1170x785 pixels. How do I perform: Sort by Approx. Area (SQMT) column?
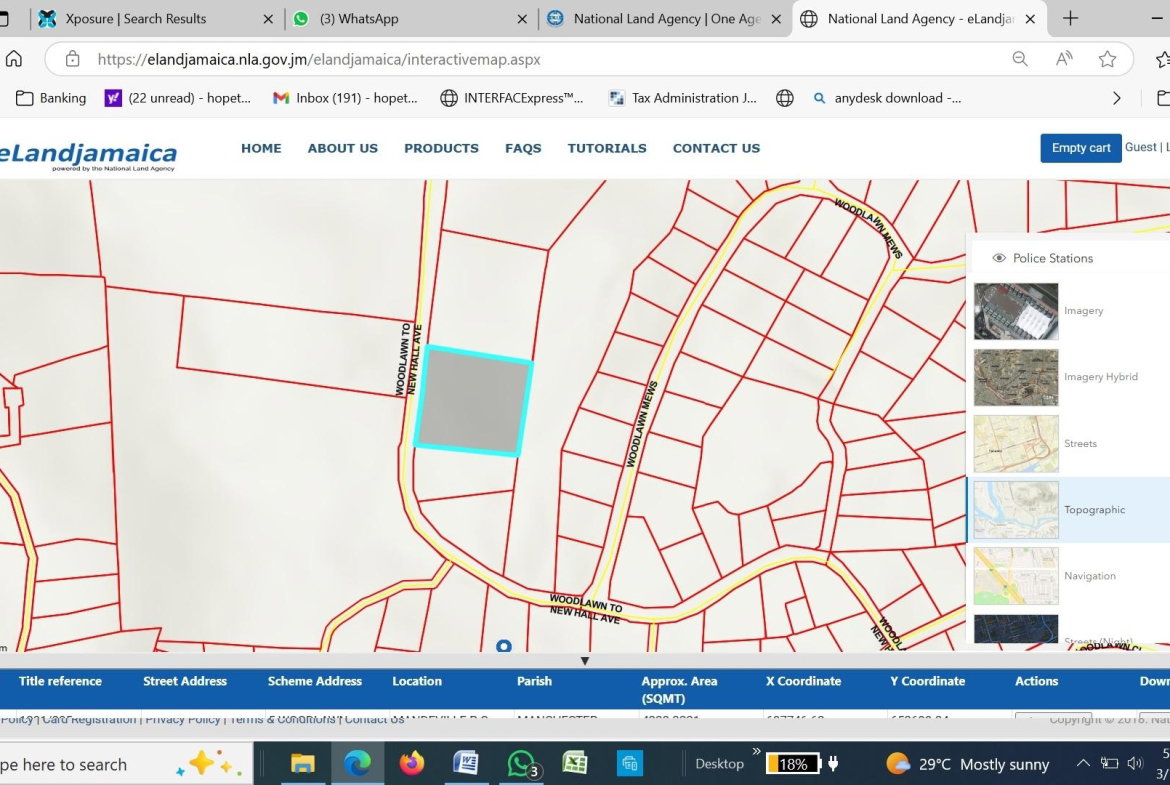pos(679,689)
